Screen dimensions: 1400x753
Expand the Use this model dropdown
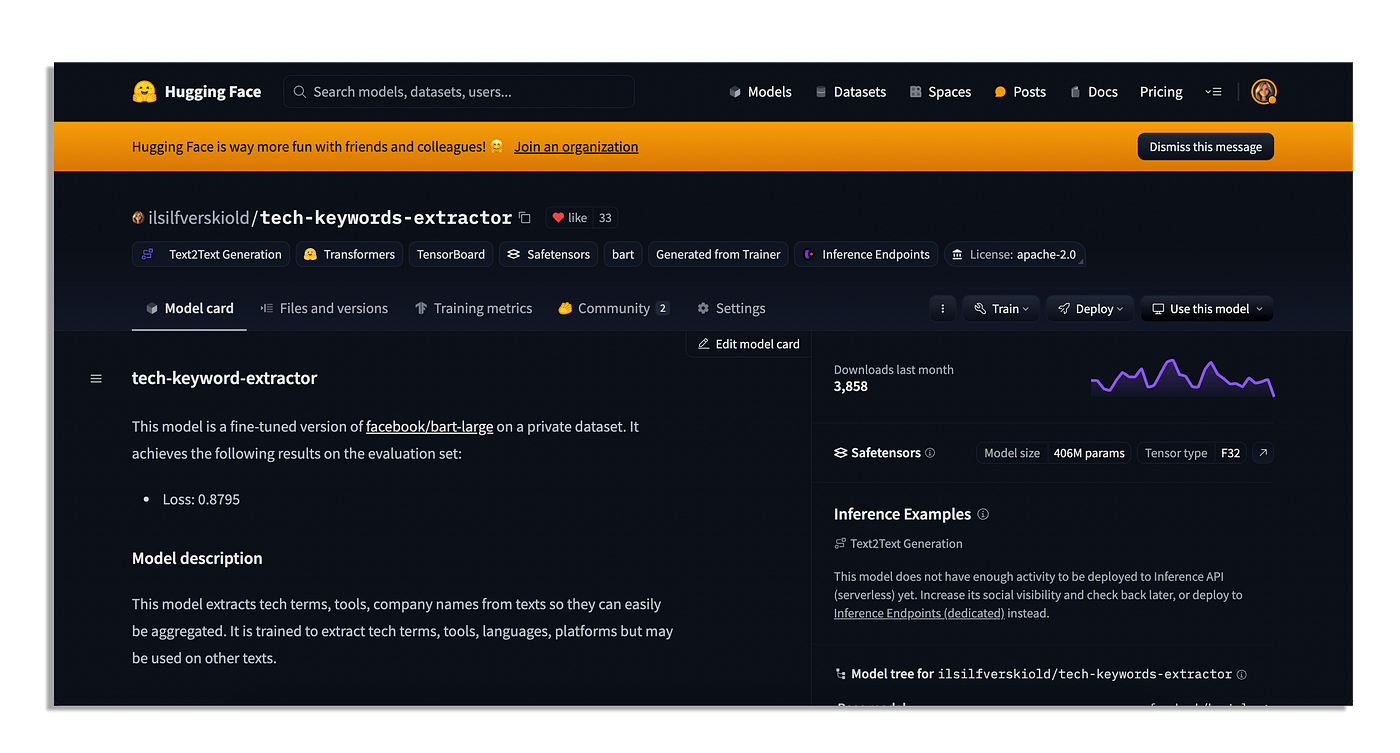pyautogui.click(x=1207, y=309)
